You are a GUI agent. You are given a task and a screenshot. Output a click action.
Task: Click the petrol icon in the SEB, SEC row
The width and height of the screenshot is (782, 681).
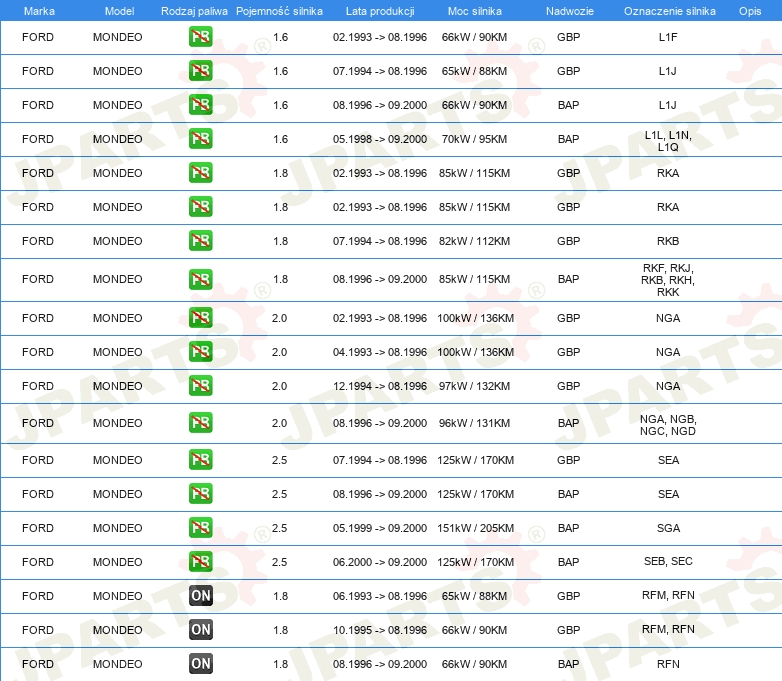click(x=200, y=561)
